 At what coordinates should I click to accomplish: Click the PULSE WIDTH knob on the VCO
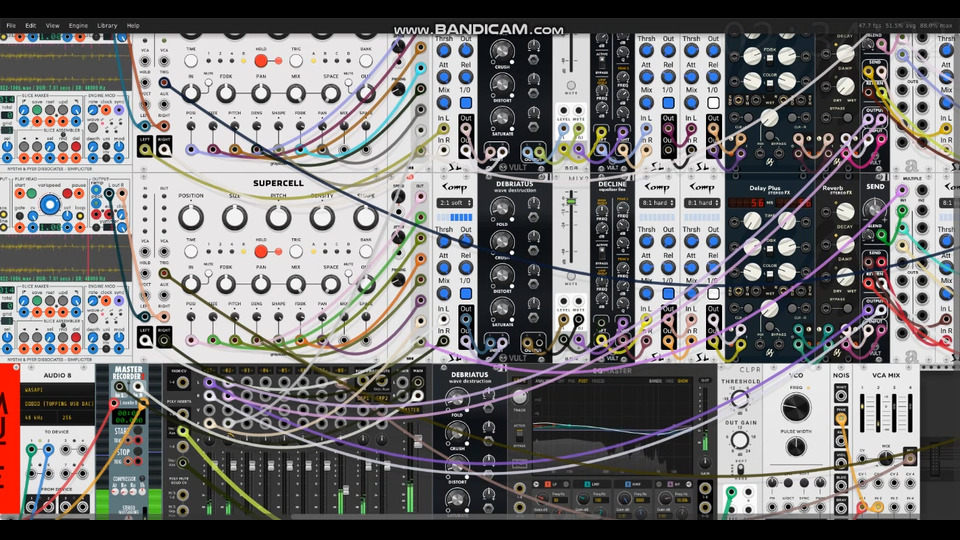(796, 448)
